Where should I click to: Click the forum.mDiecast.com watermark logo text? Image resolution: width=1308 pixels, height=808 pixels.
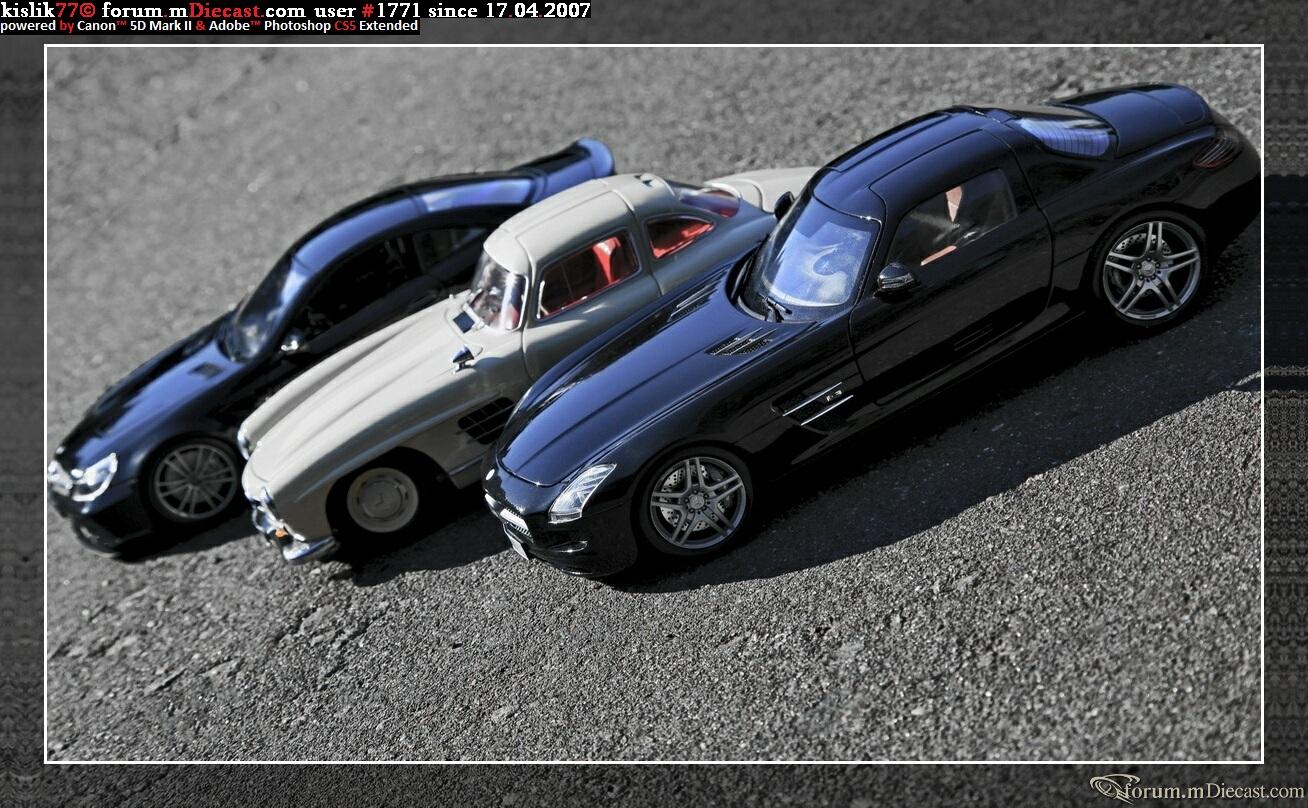pos(1197,789)
